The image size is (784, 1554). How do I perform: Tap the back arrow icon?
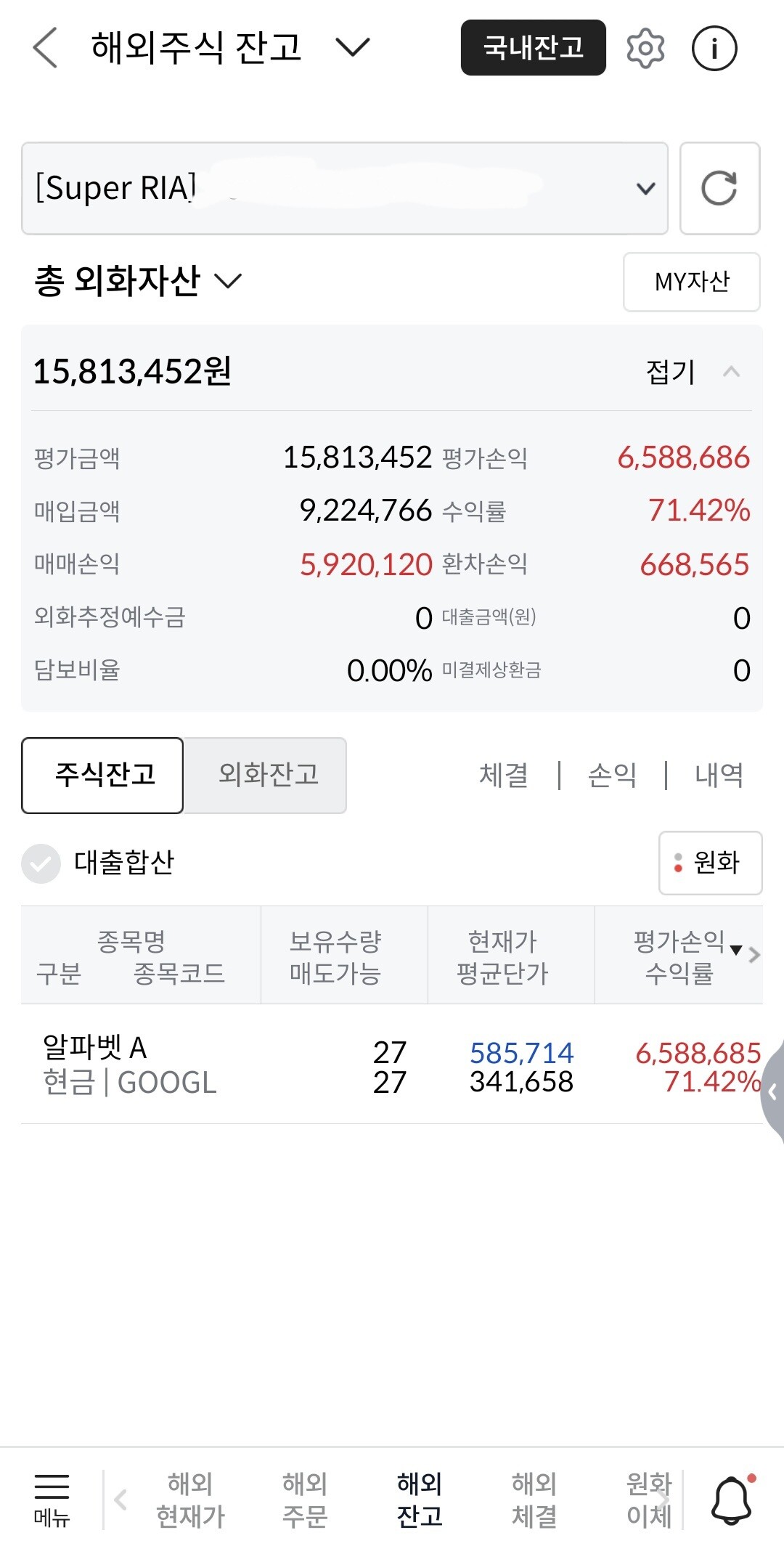tap(46, 48)
